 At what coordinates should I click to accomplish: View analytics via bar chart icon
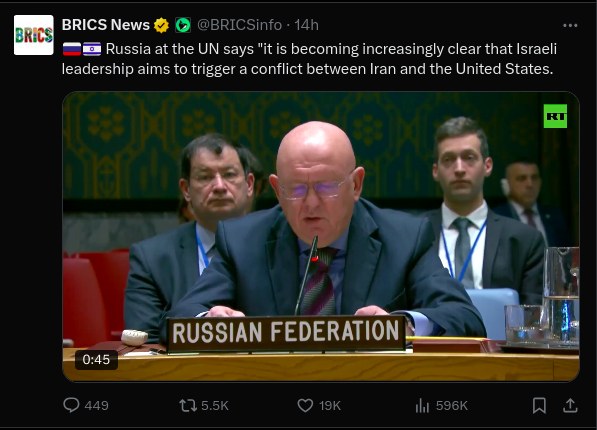[x=422, y=405]
